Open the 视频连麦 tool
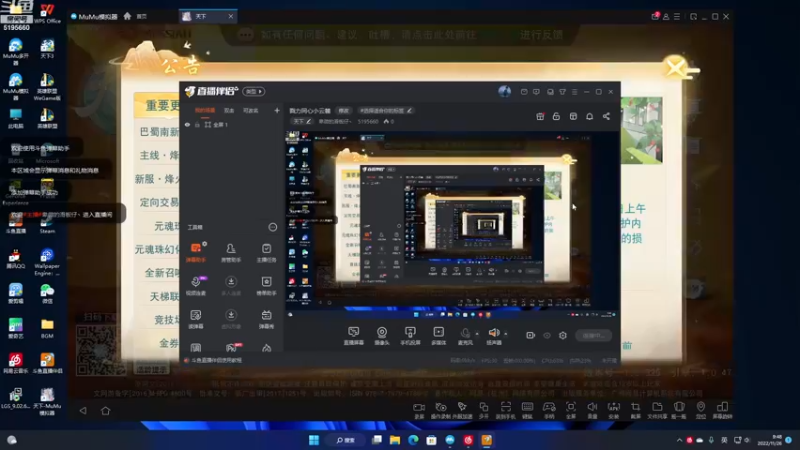Screen dimensions: 800x450 (196, 285)
